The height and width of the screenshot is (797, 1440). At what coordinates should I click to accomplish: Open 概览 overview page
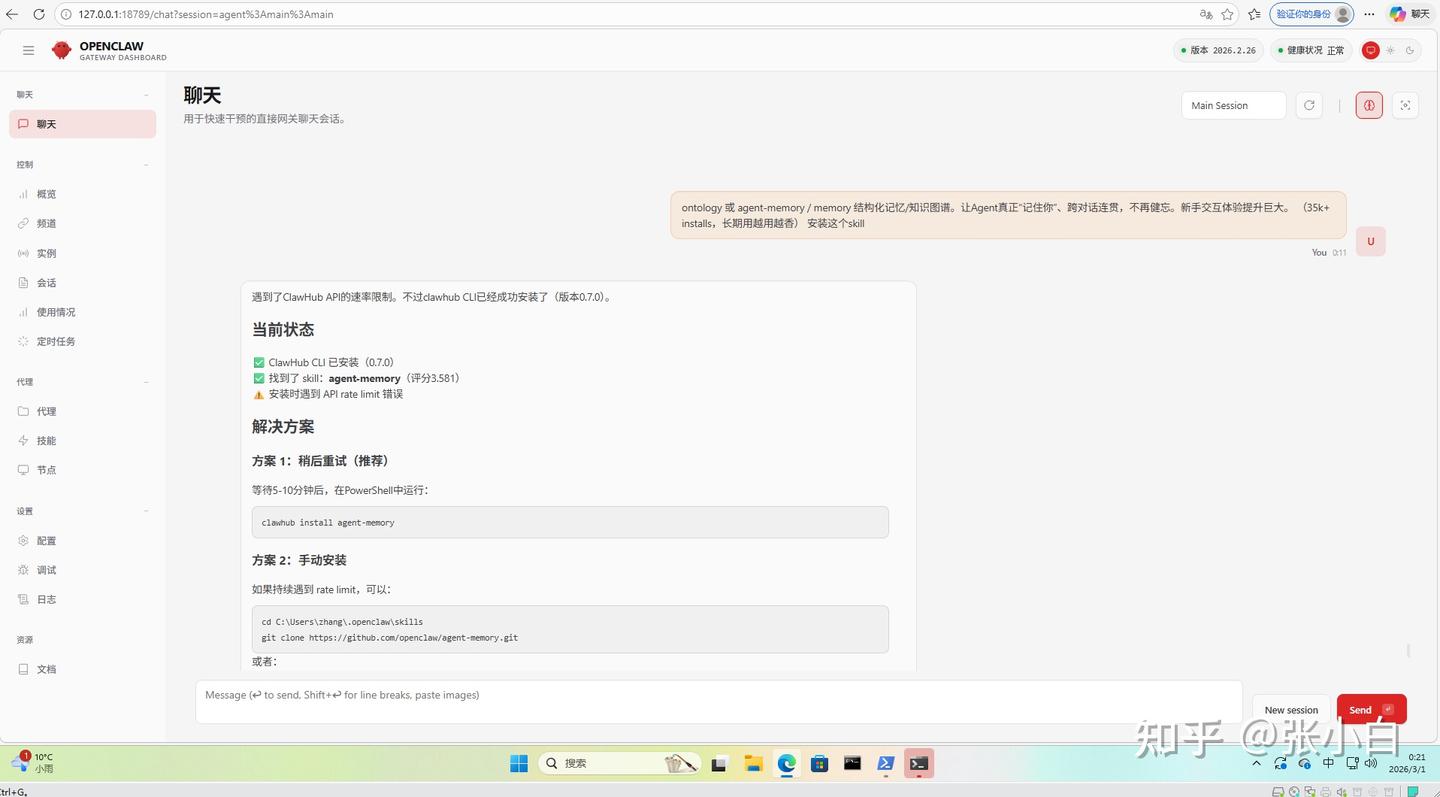(x=82, y=194)
